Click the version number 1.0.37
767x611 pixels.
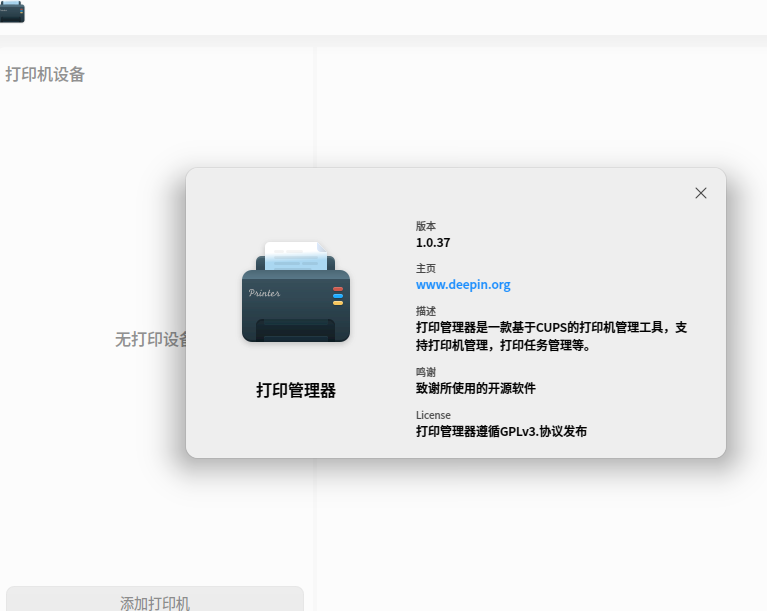click(x=433, y=243)
